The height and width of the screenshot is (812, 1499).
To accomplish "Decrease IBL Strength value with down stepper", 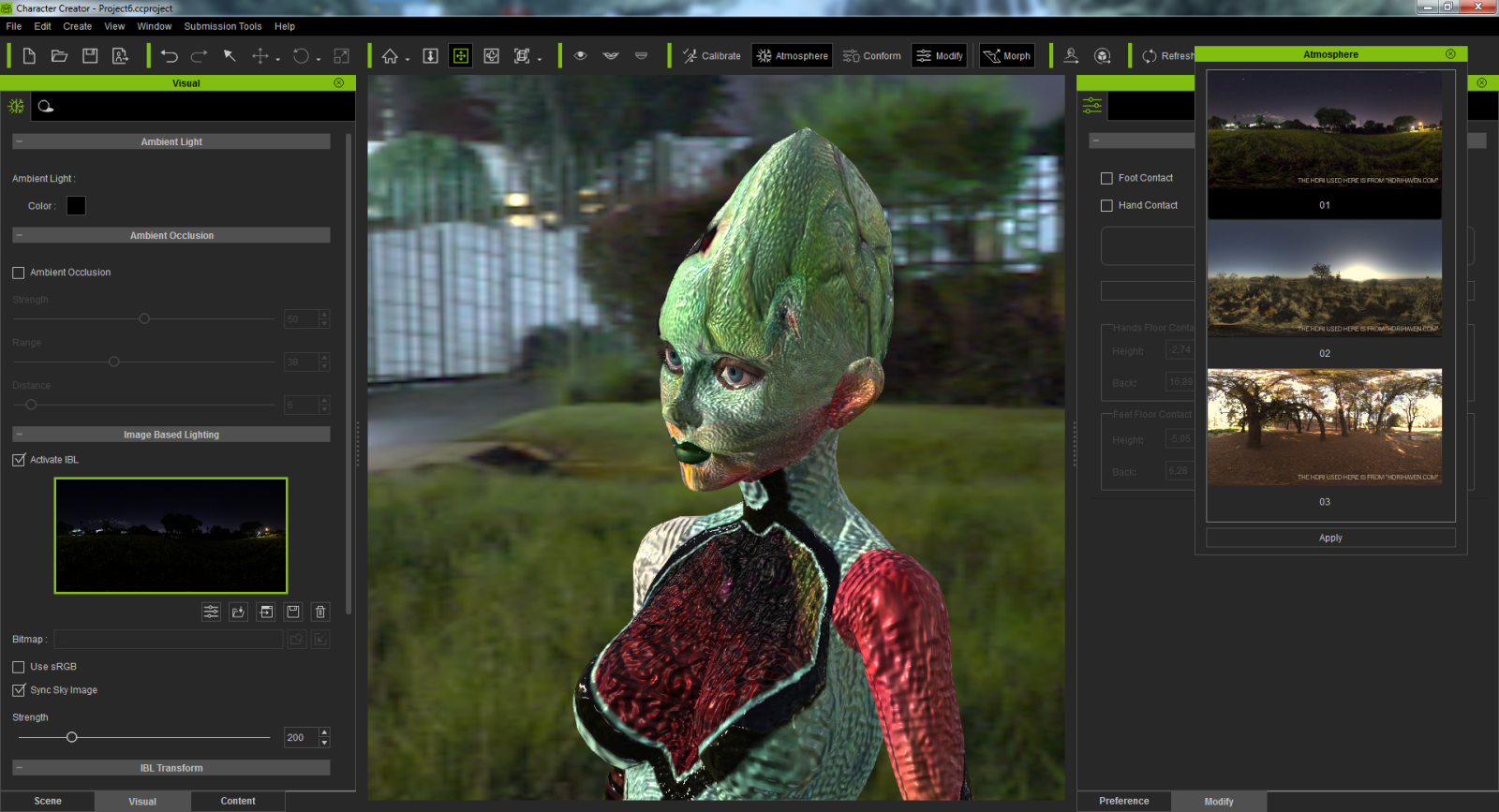I will (324, 743).
